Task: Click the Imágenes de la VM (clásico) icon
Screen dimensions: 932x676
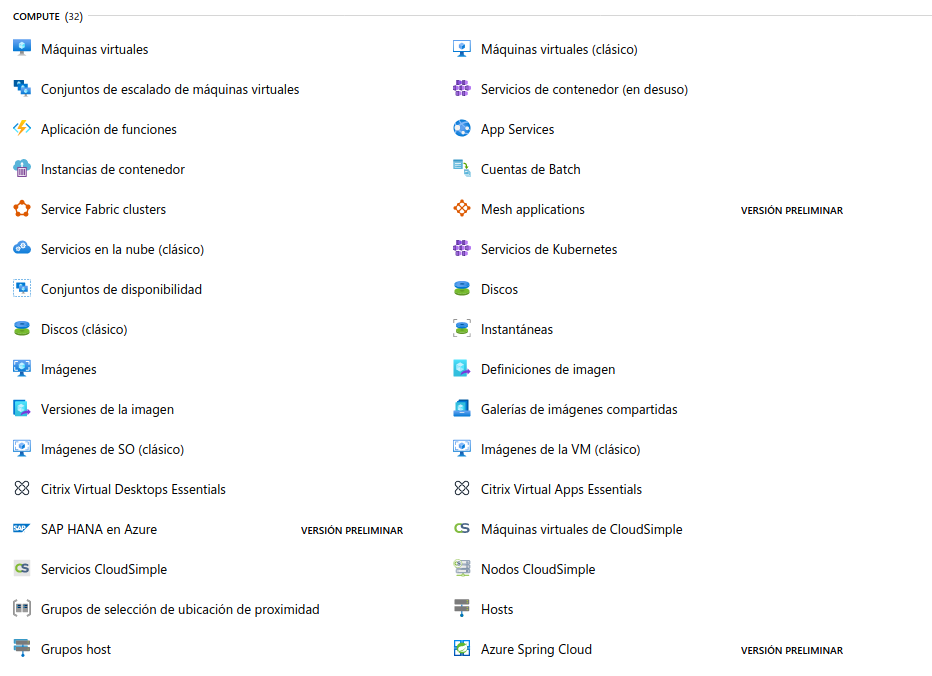Action: (462, 448)
